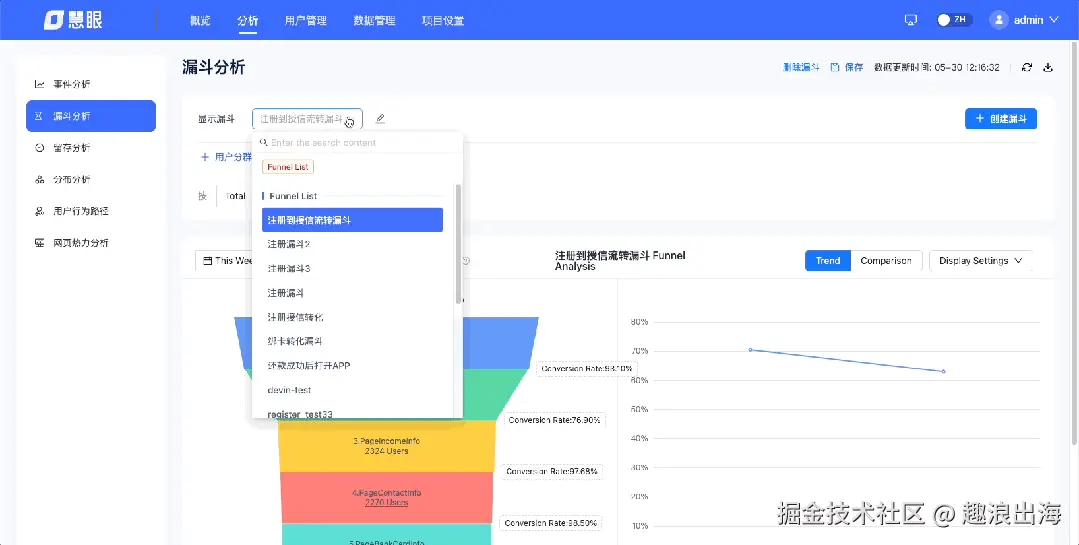
Task: Click the 创建漏斗 create funnel button
Action: [1001, 118]
